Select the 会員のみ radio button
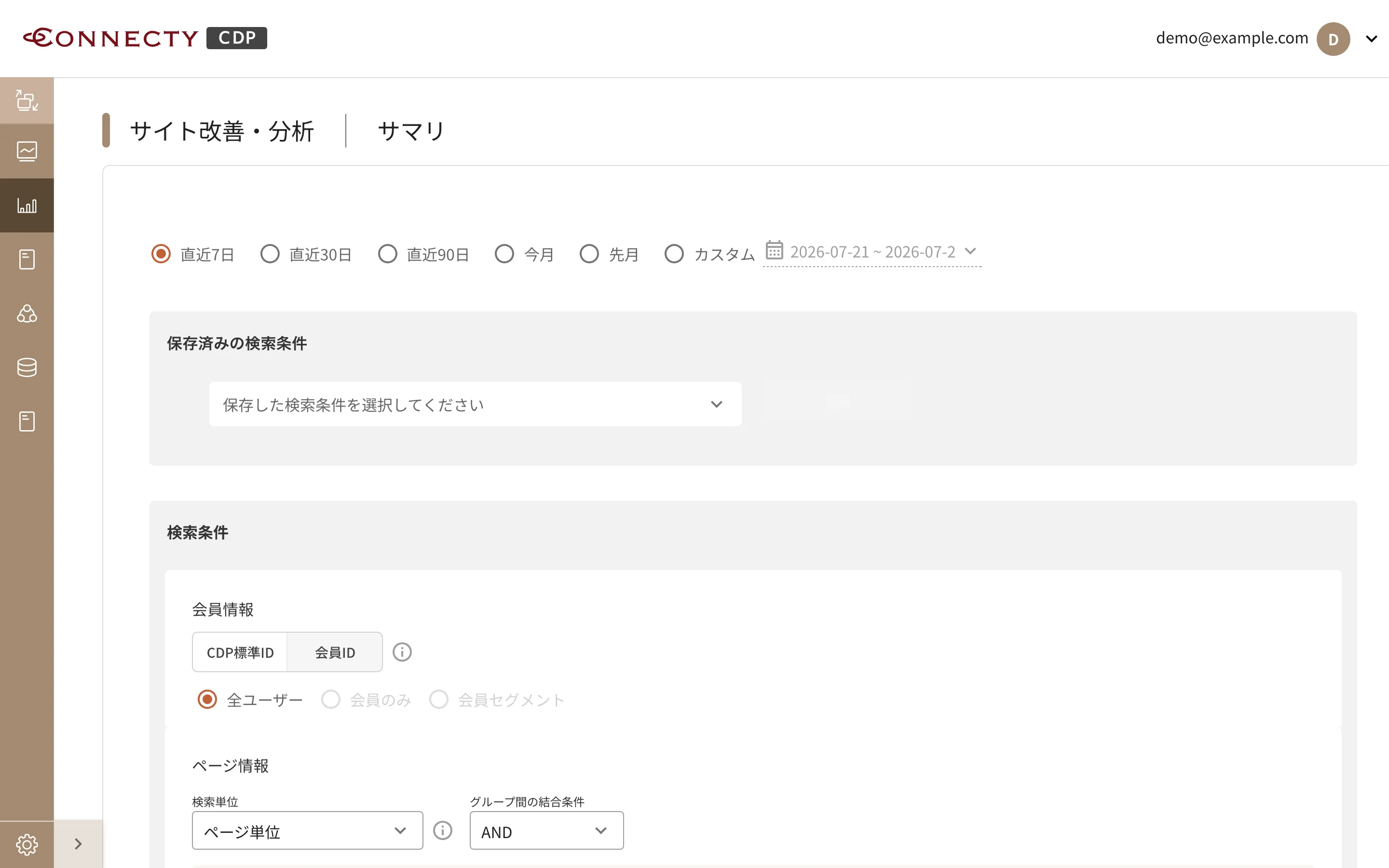The height and width of the screenshot is (868, 1389). pyautogui.click(x=330, y=700)
